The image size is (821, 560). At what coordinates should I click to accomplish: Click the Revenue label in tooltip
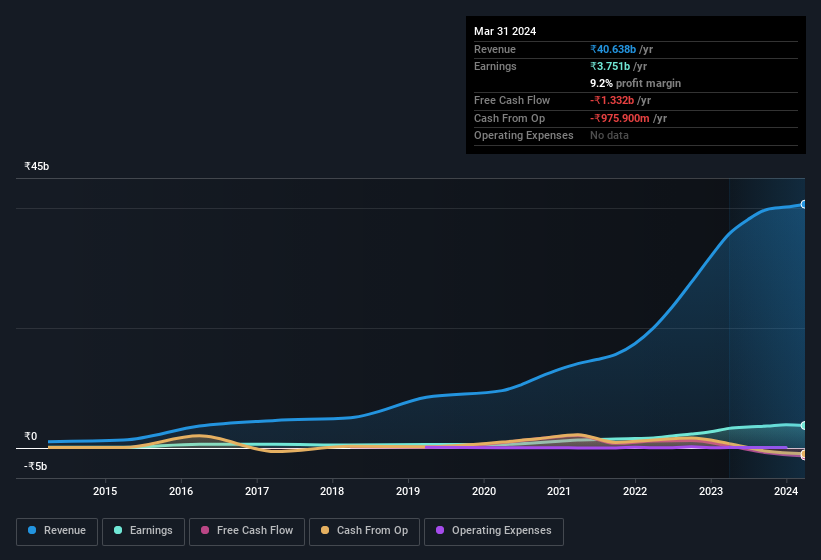[x=495, y=49]
